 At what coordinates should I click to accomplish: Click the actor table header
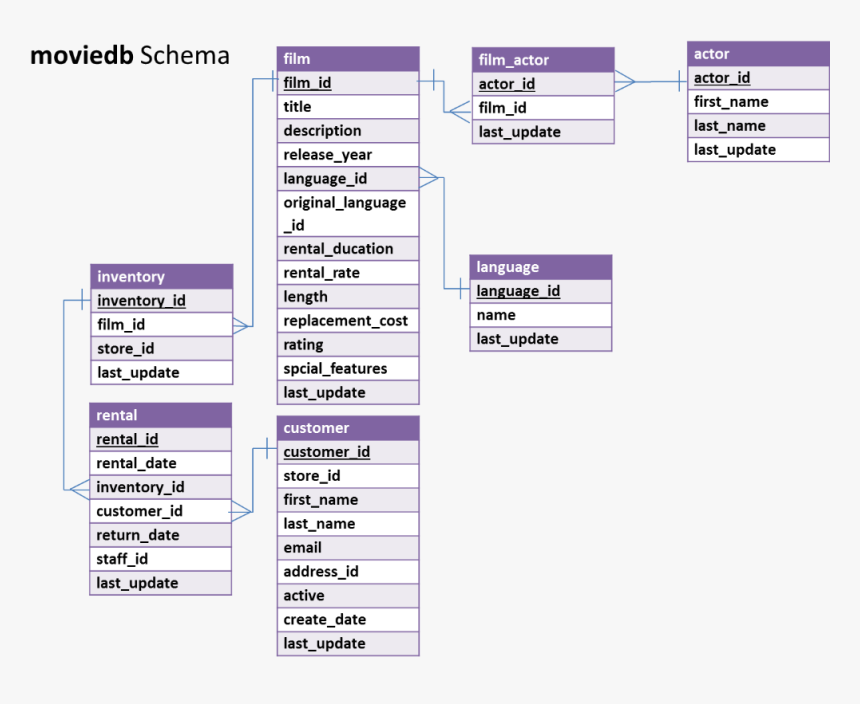(758, 54)
